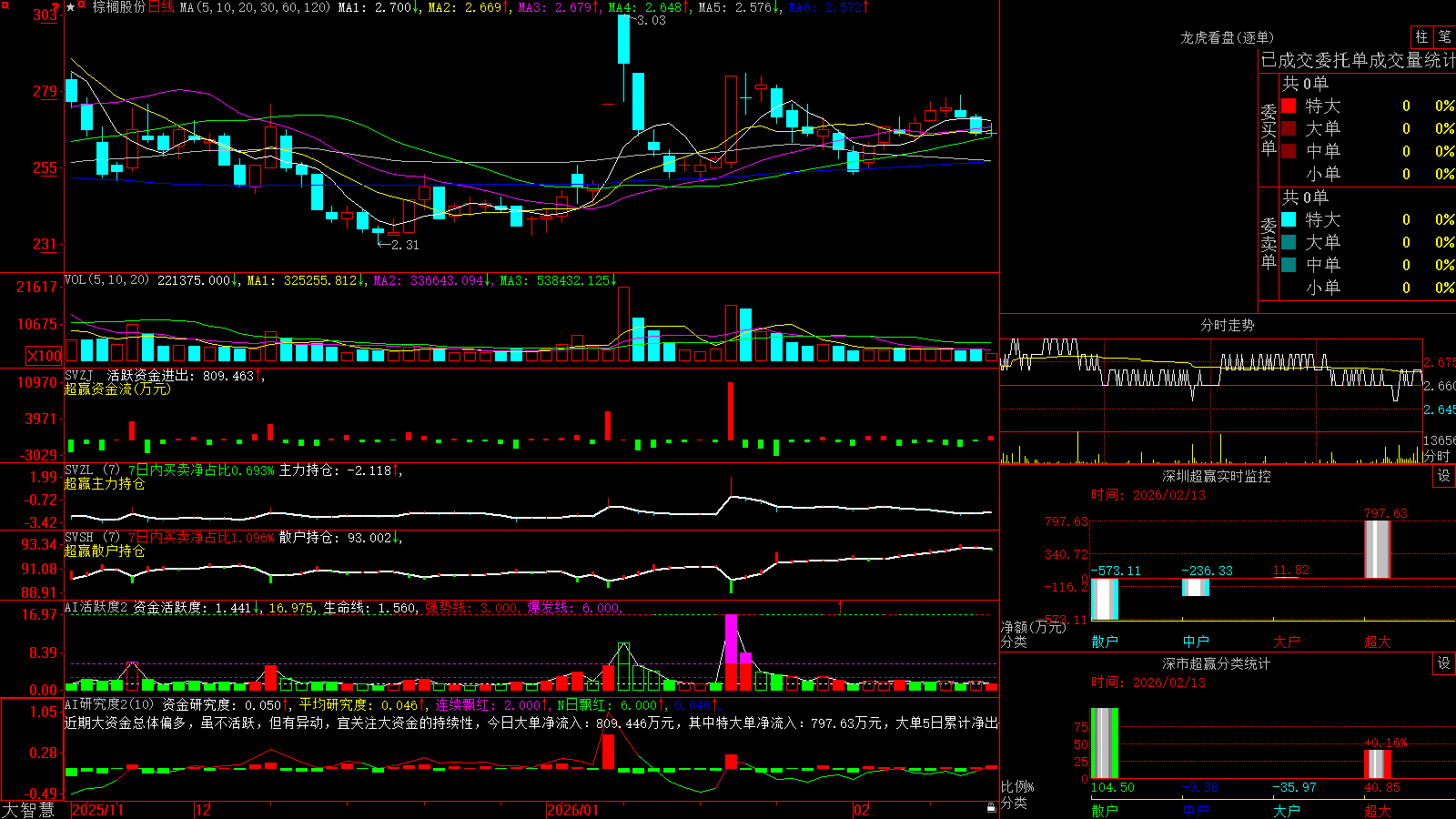The image size is (1456, 819).
Task: Select the 龙虎看盘(逐单) panel title
Action: pos(1227,37)
